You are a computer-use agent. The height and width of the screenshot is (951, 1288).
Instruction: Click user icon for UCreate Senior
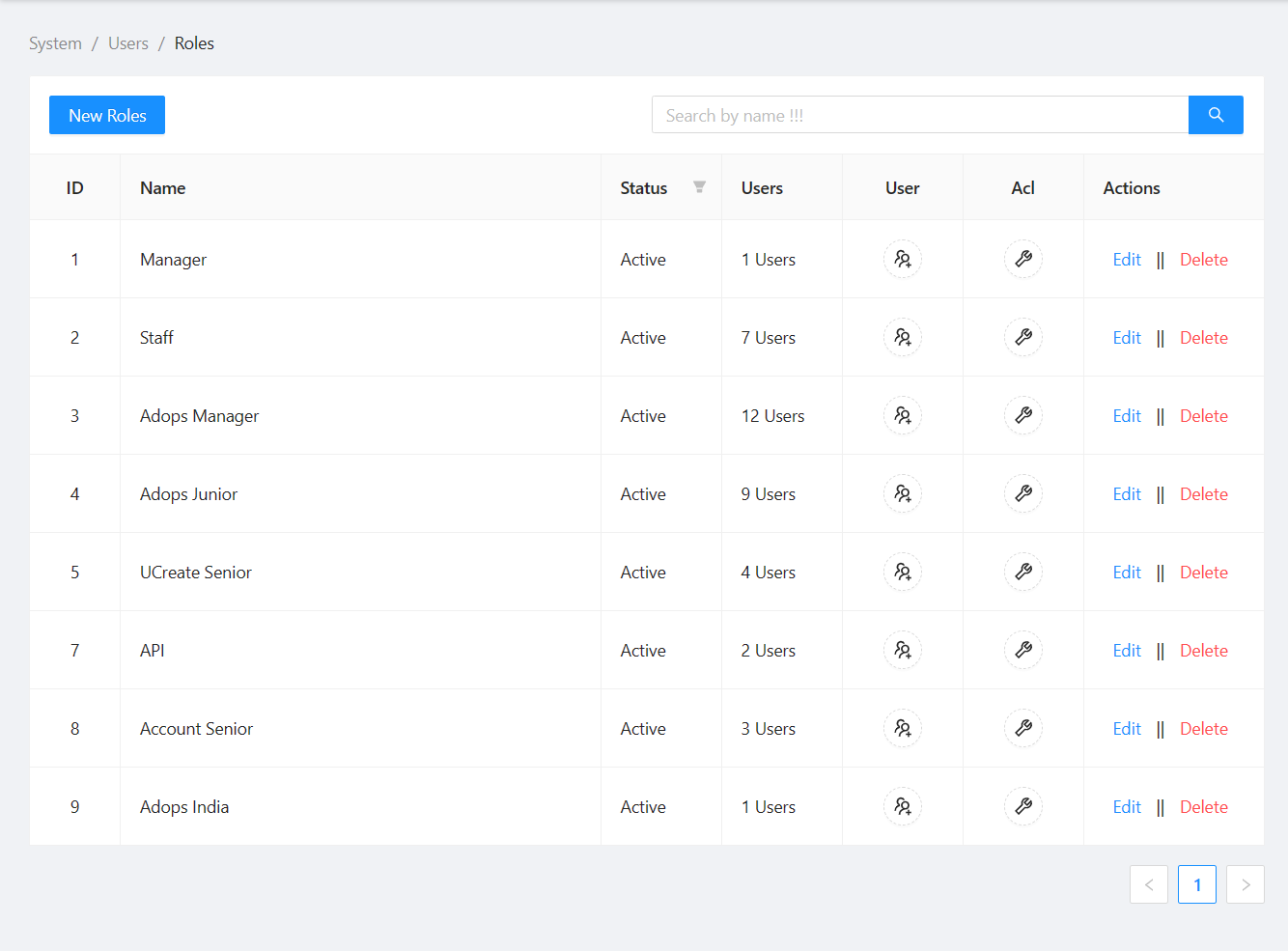(x=903, y=572)
